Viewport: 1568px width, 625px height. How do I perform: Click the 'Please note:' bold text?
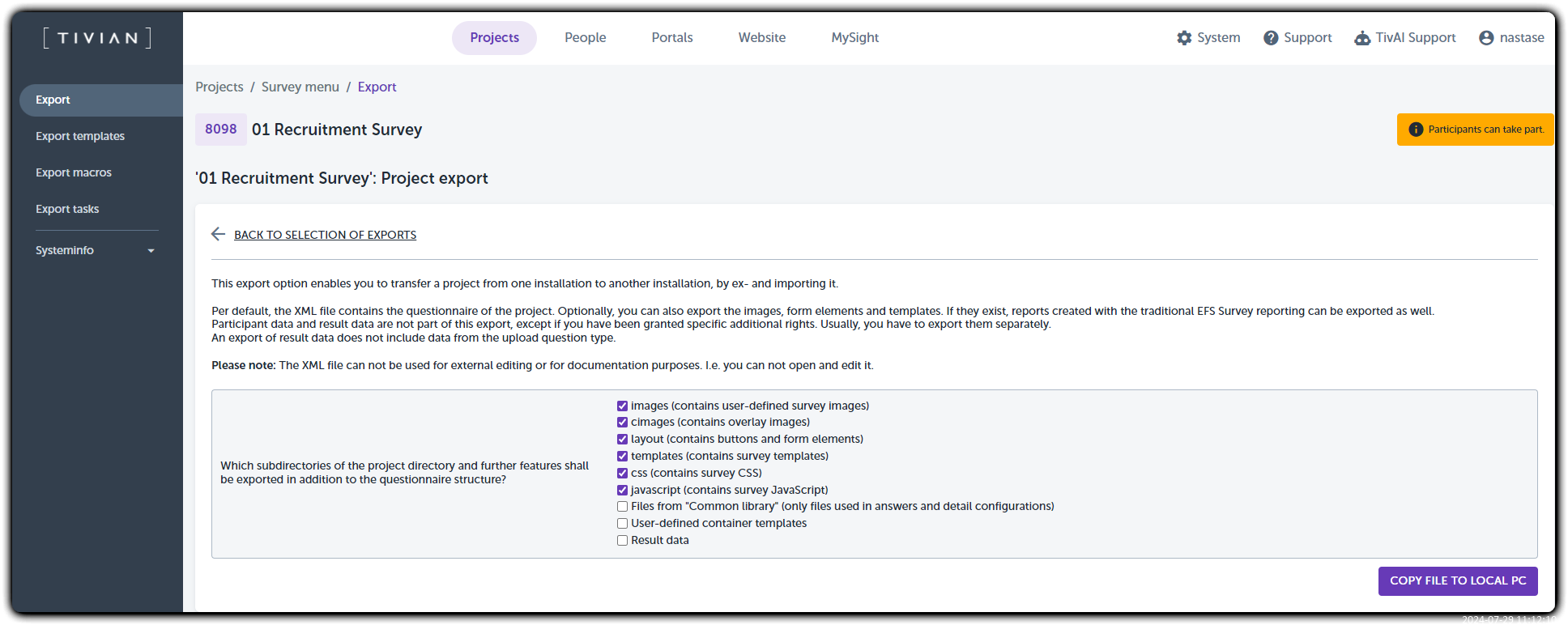pyautogui.click(x=244, y=366)
